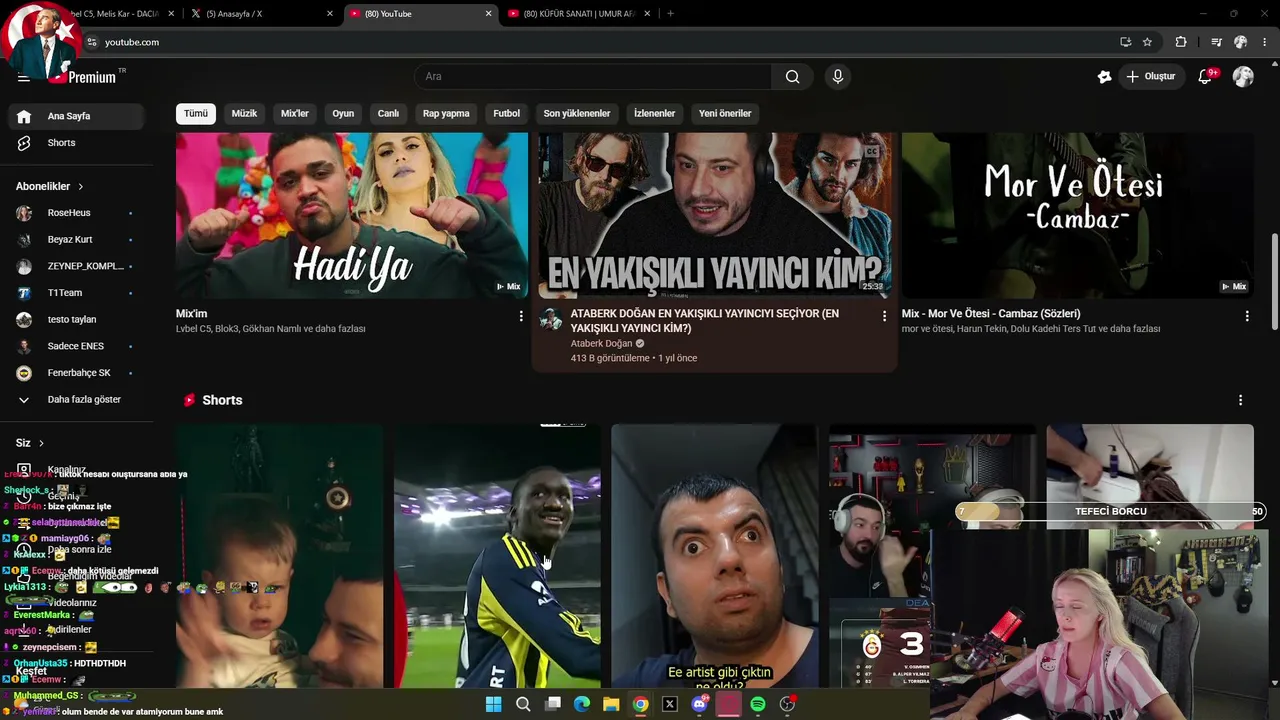The image size is (1280, 720).
Task: Open the YouTube account avatar menu
Action: click(x=1243, y=77)
